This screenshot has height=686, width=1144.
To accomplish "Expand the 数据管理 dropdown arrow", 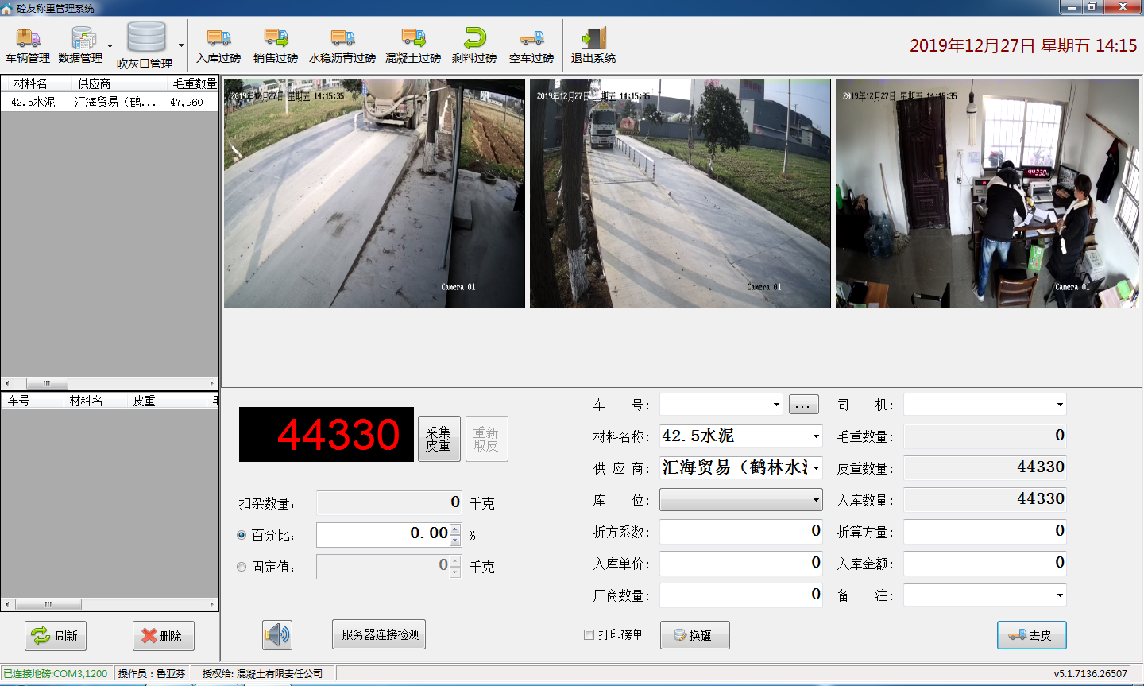I will 110,45.
